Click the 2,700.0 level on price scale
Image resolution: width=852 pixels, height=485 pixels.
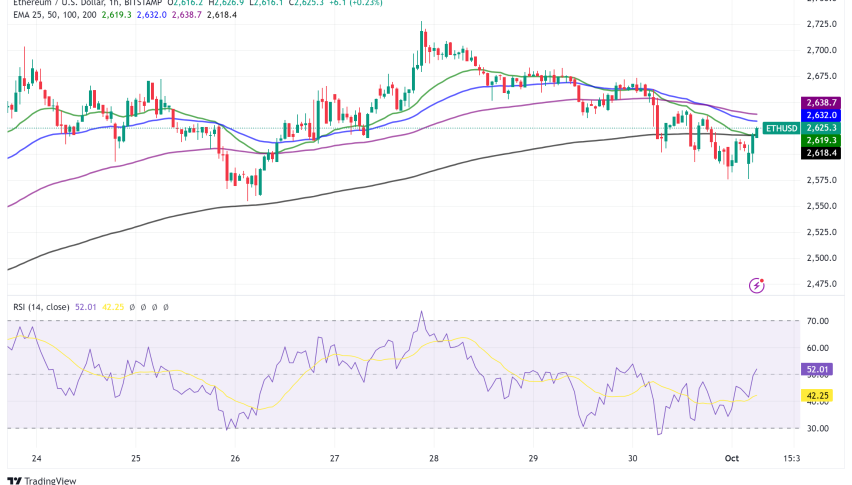pos(820,50)
